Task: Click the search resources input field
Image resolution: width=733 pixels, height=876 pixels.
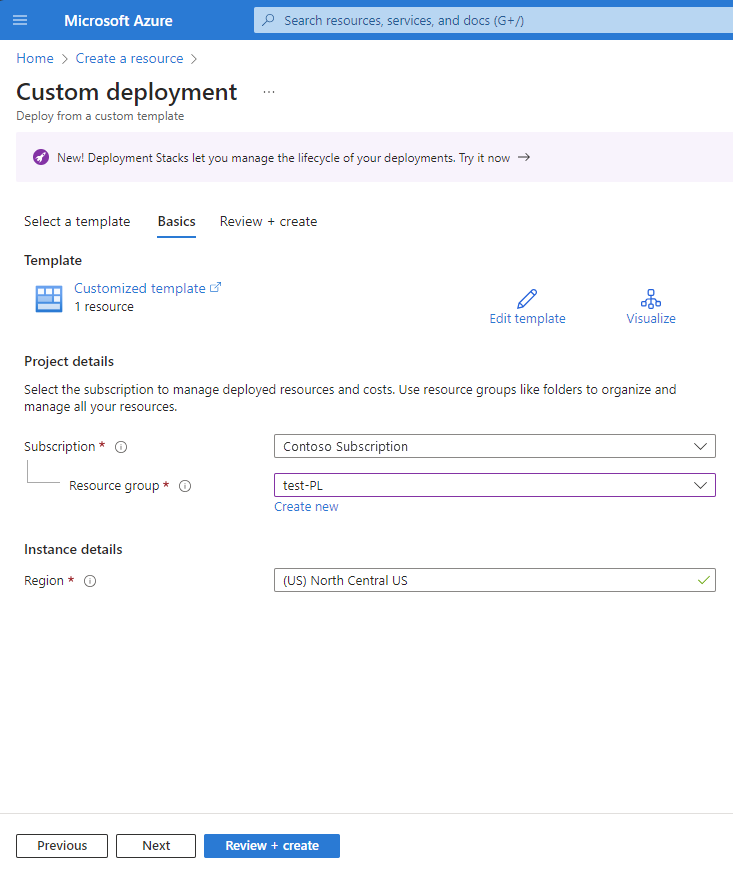Action: [x=490, y=20]
